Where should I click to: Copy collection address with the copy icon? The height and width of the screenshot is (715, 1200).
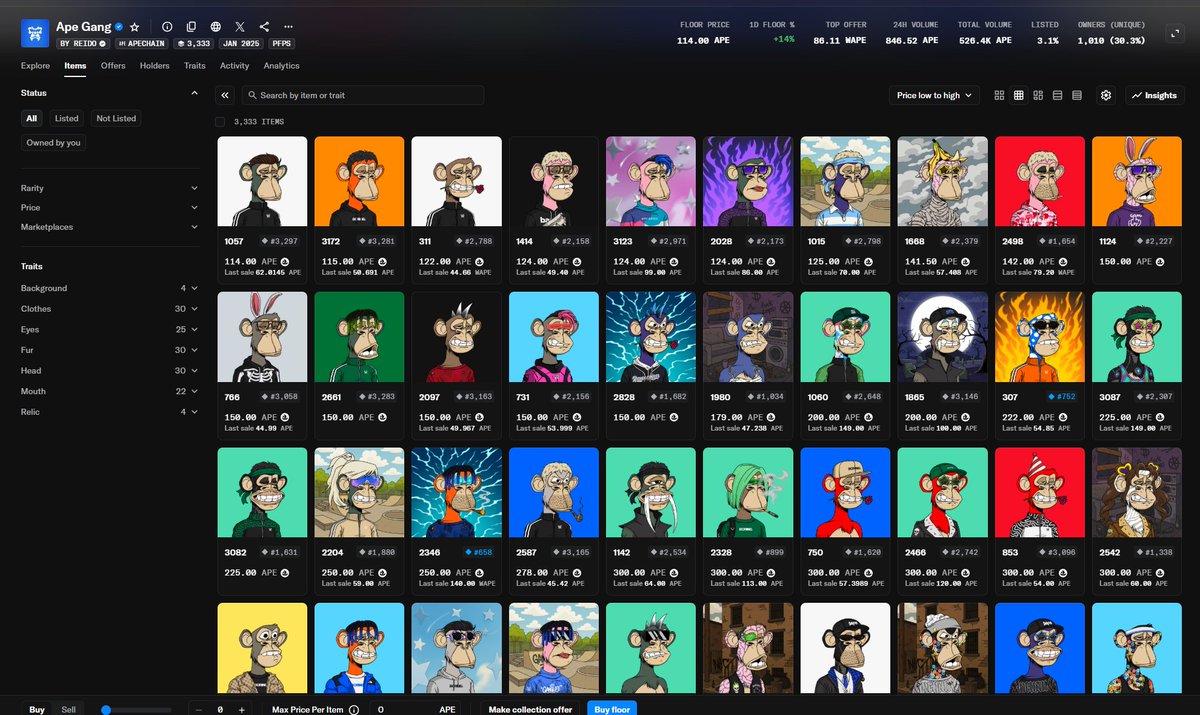(x=191, y=27)
